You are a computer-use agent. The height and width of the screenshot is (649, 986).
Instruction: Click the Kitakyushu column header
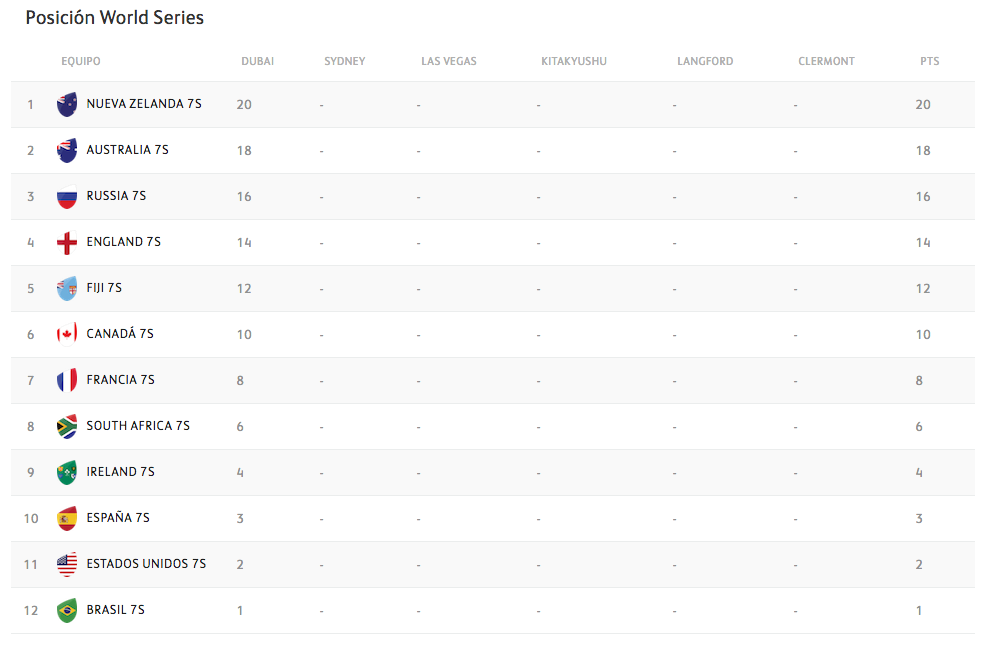pos(573,62)
